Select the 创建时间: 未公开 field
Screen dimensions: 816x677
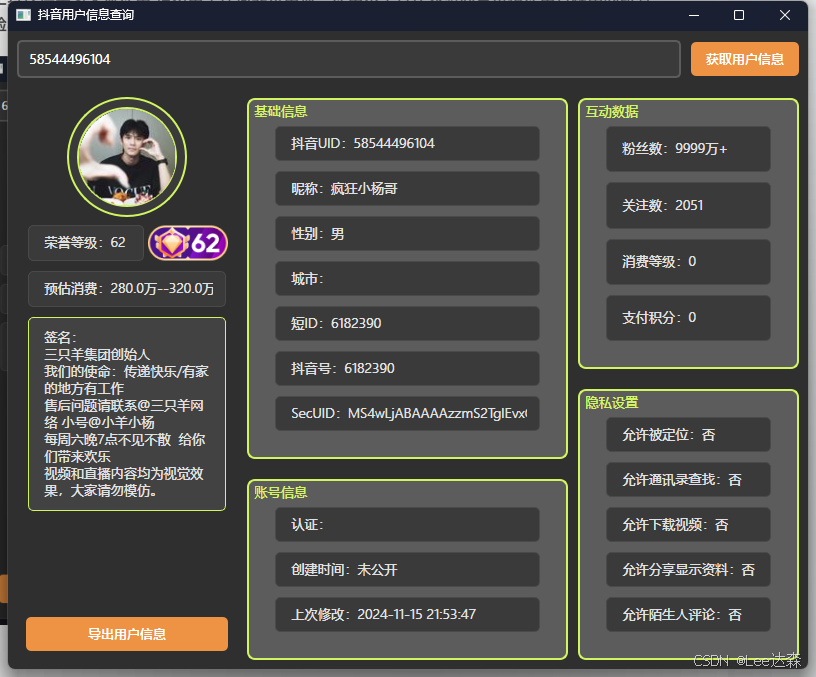(x=407, y=569)
